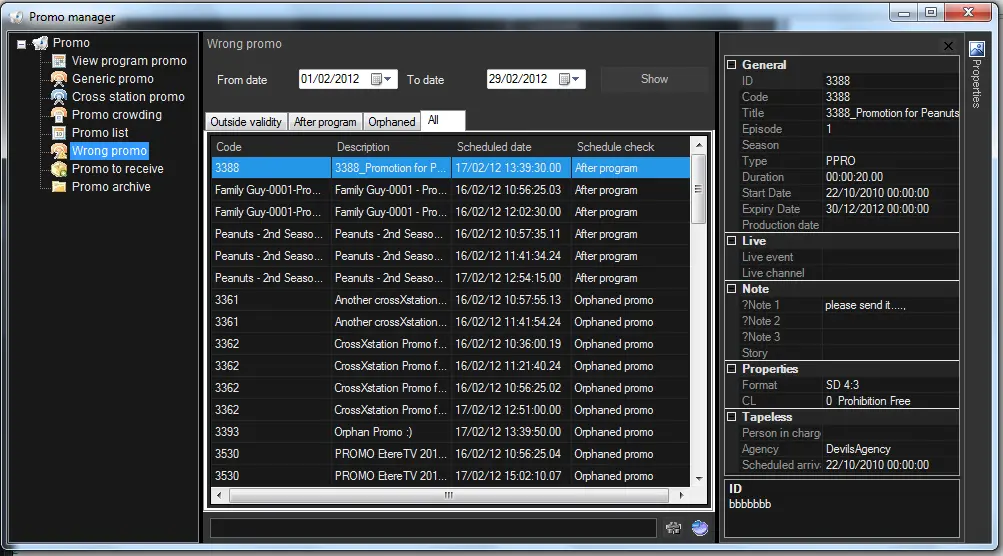Click the horizontal scrollbar of the grid
The height and width of the screenshot is (556, 1003).
[x=450, y=495]
